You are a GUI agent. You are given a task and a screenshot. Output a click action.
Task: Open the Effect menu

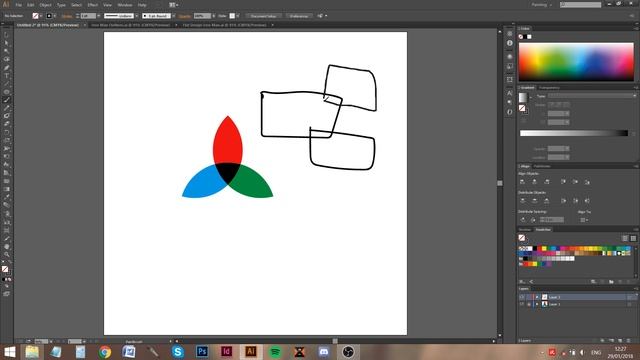93,5
